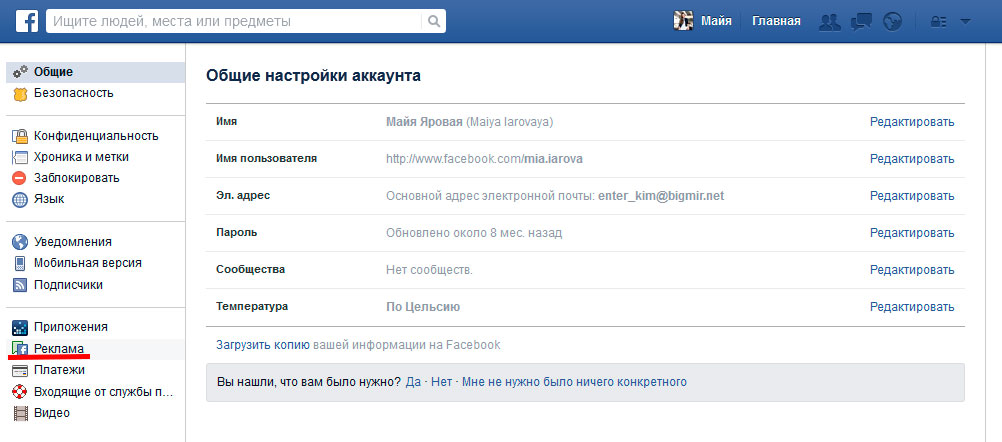Open the privacy shortcuts lock icon
Screen dimensions: 1002x442
(x=938, y=21)
